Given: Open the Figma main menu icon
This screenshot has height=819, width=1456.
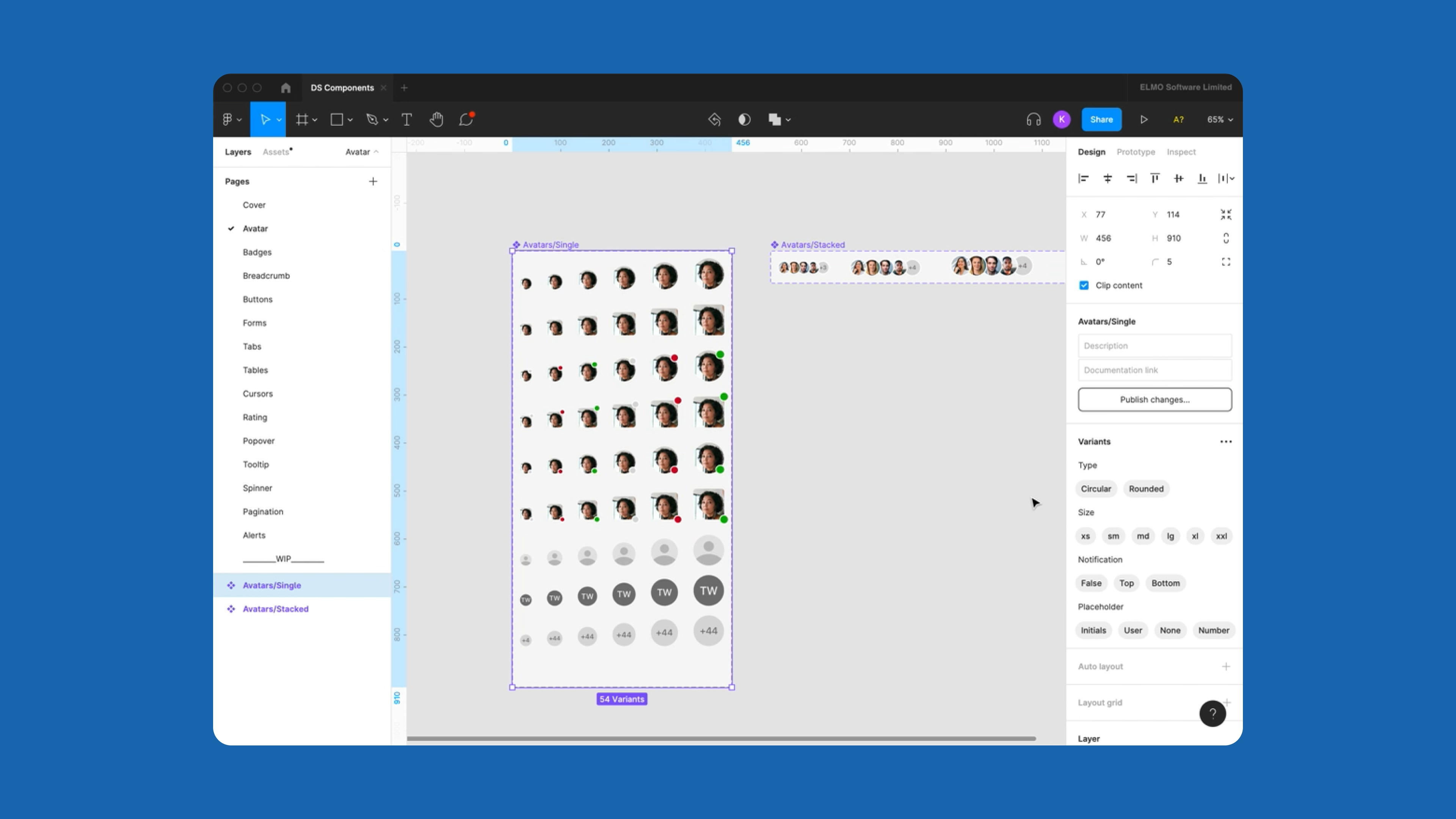Looking at the screenshot, I should coord(227,119).
